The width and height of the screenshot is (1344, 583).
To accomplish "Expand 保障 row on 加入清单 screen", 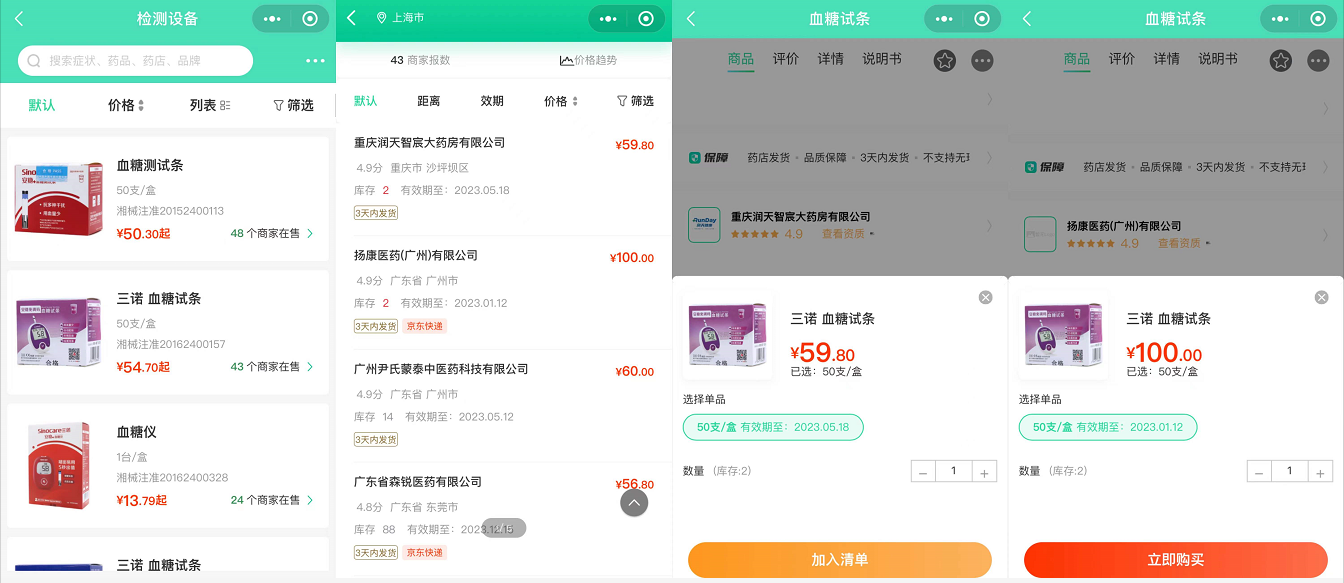I will [840, 157].
